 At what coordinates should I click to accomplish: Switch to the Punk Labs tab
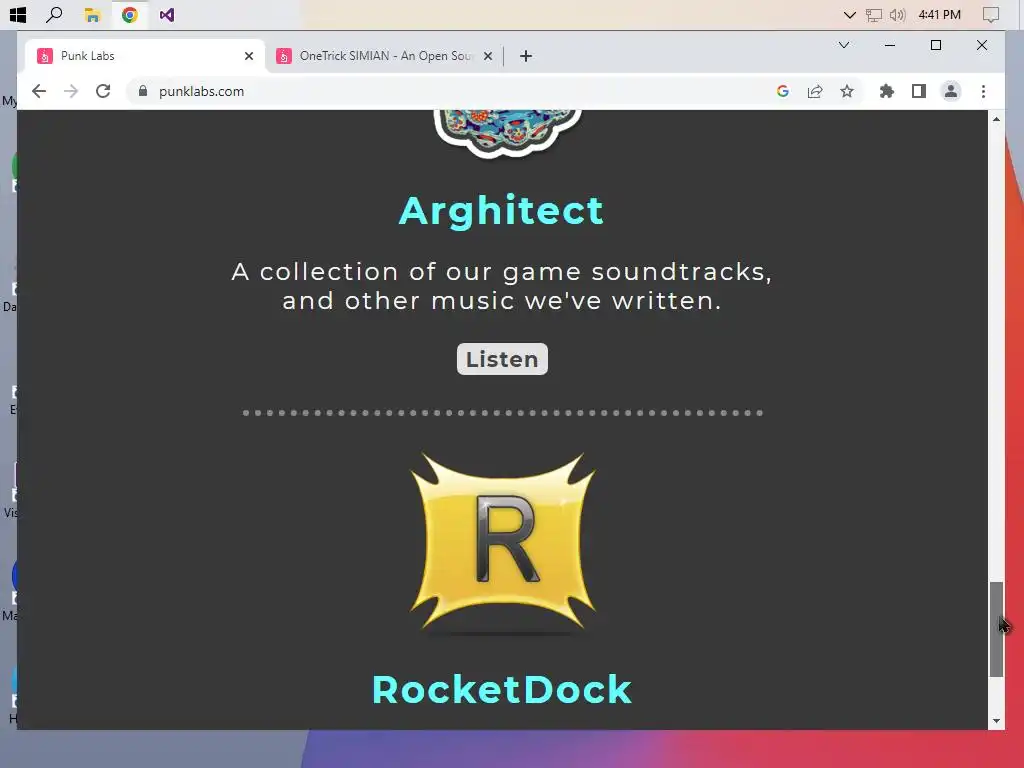144,56
